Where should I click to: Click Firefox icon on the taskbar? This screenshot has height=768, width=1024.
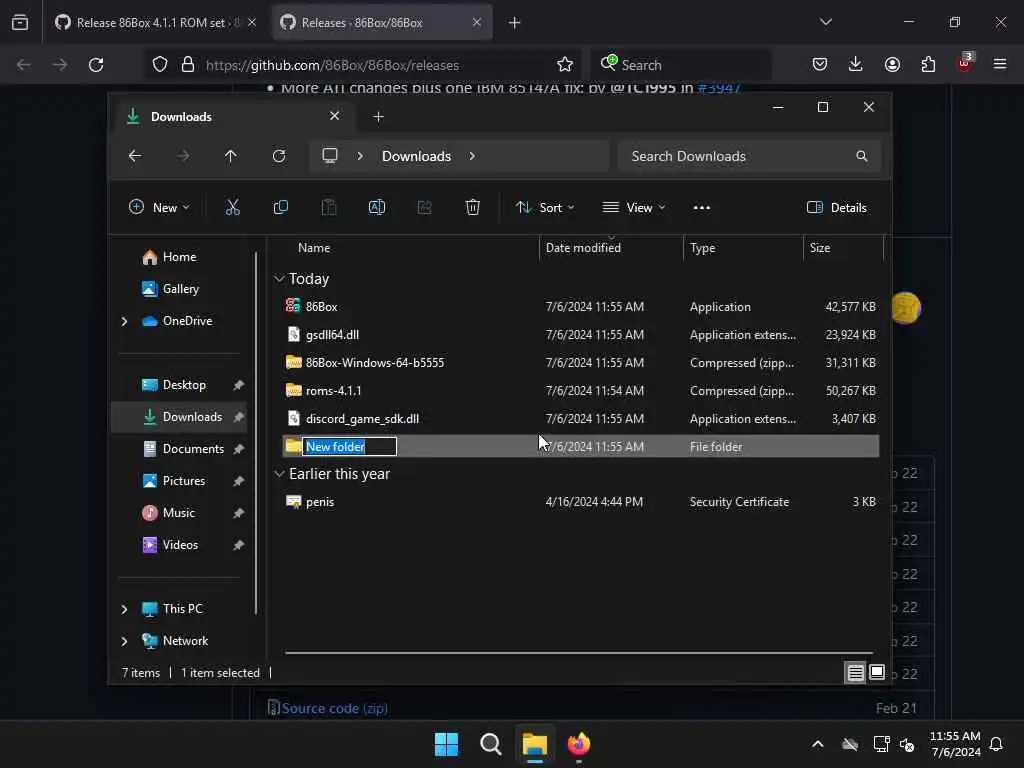tap(579, 744)
